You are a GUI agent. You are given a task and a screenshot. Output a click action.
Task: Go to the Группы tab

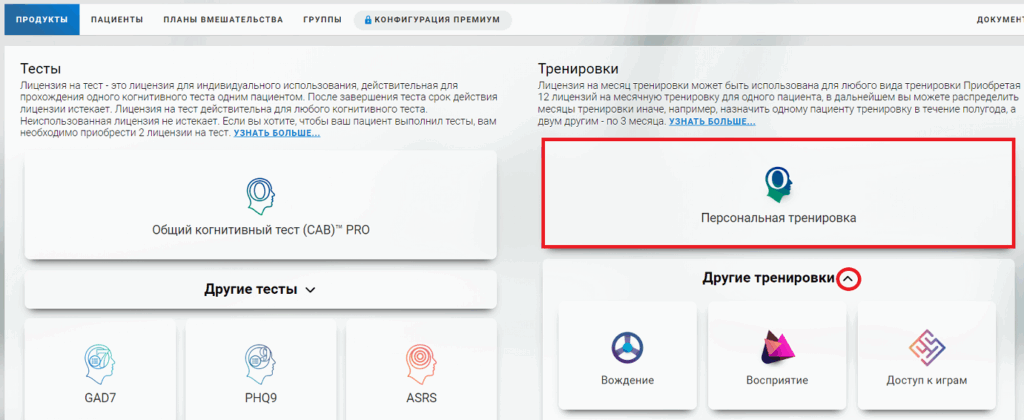[x=322, y=20]
